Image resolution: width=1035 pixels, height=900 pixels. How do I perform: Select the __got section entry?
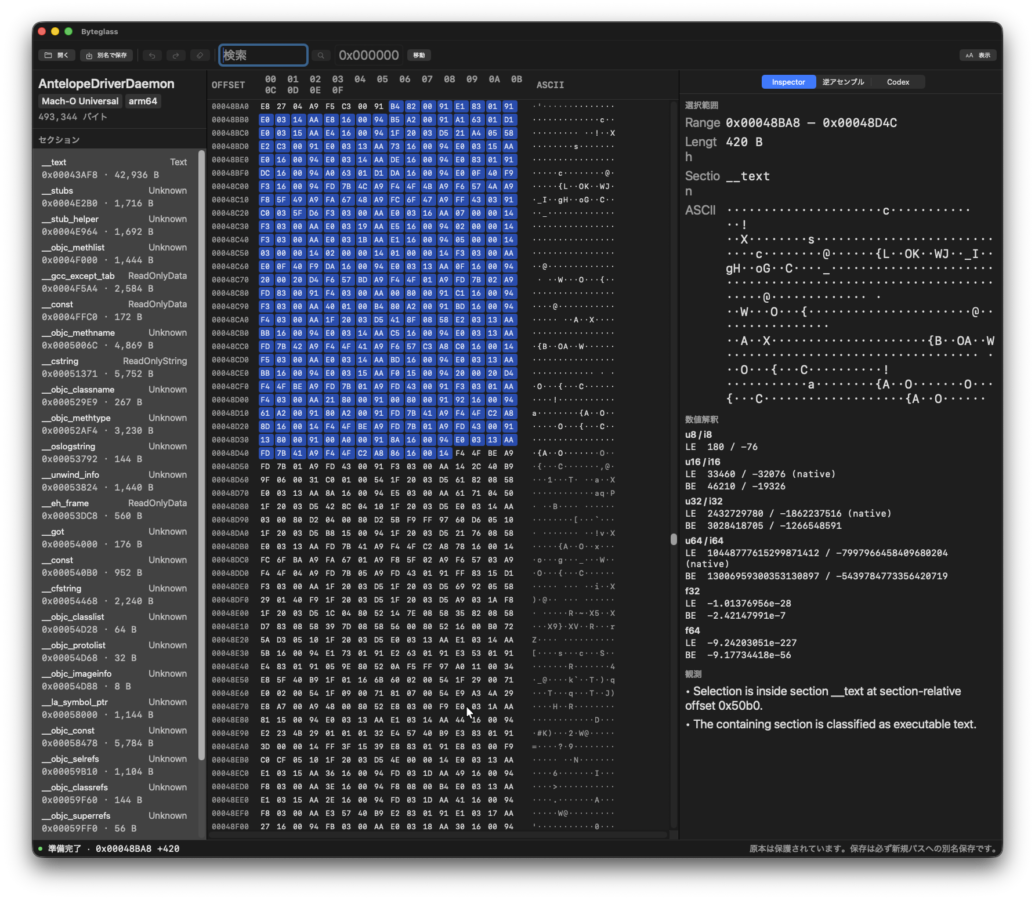click(x=114, y=537)
